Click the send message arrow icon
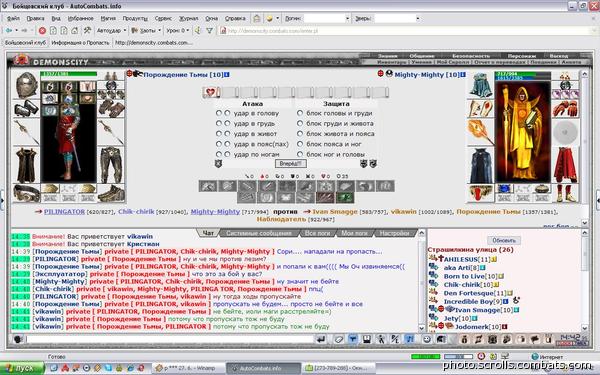This screenshot has height=375, width=600. [x=321, y=339]
